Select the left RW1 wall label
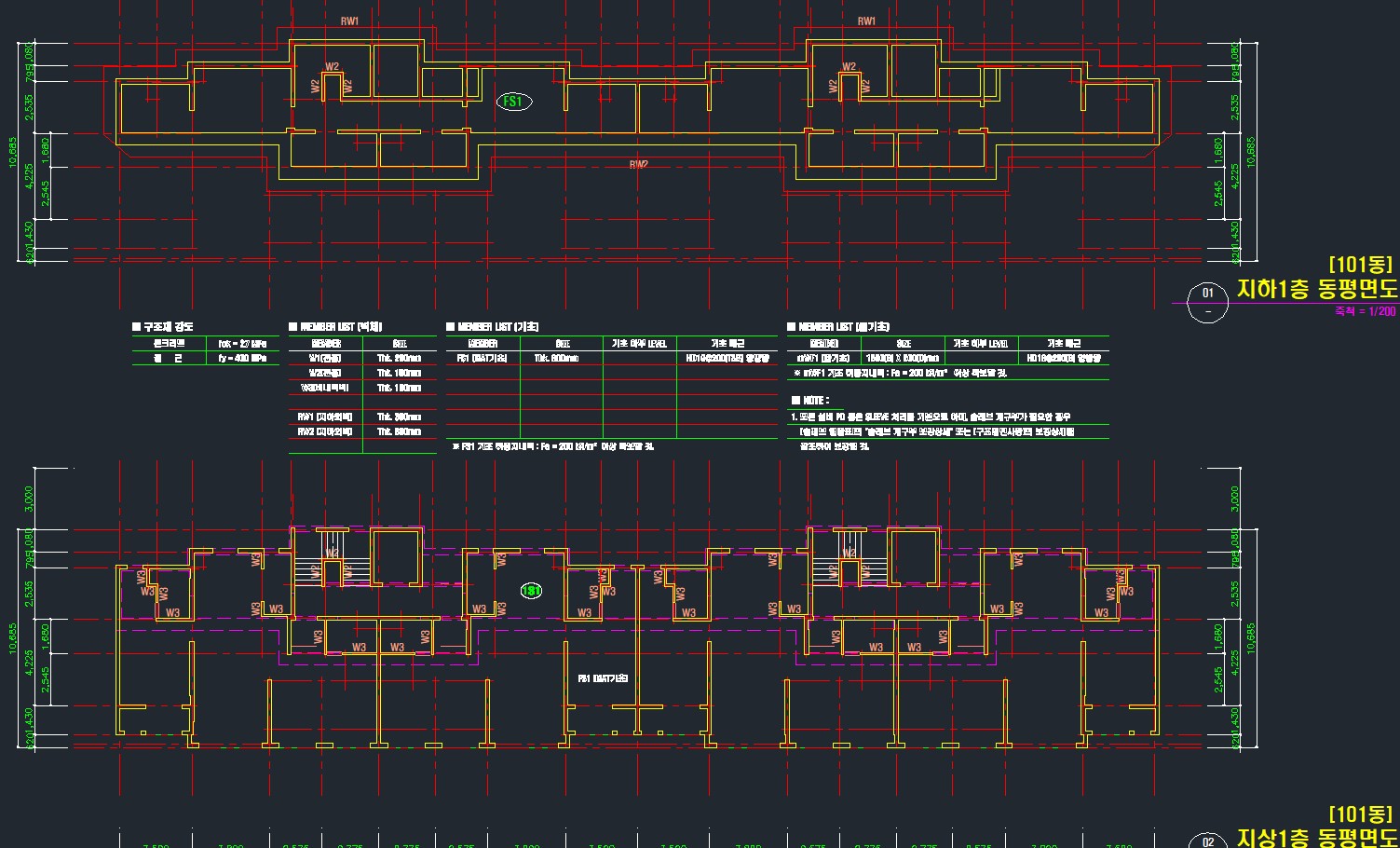Image resolution: width=1400 pixels, height=848 pixels. tap(349, 21)
